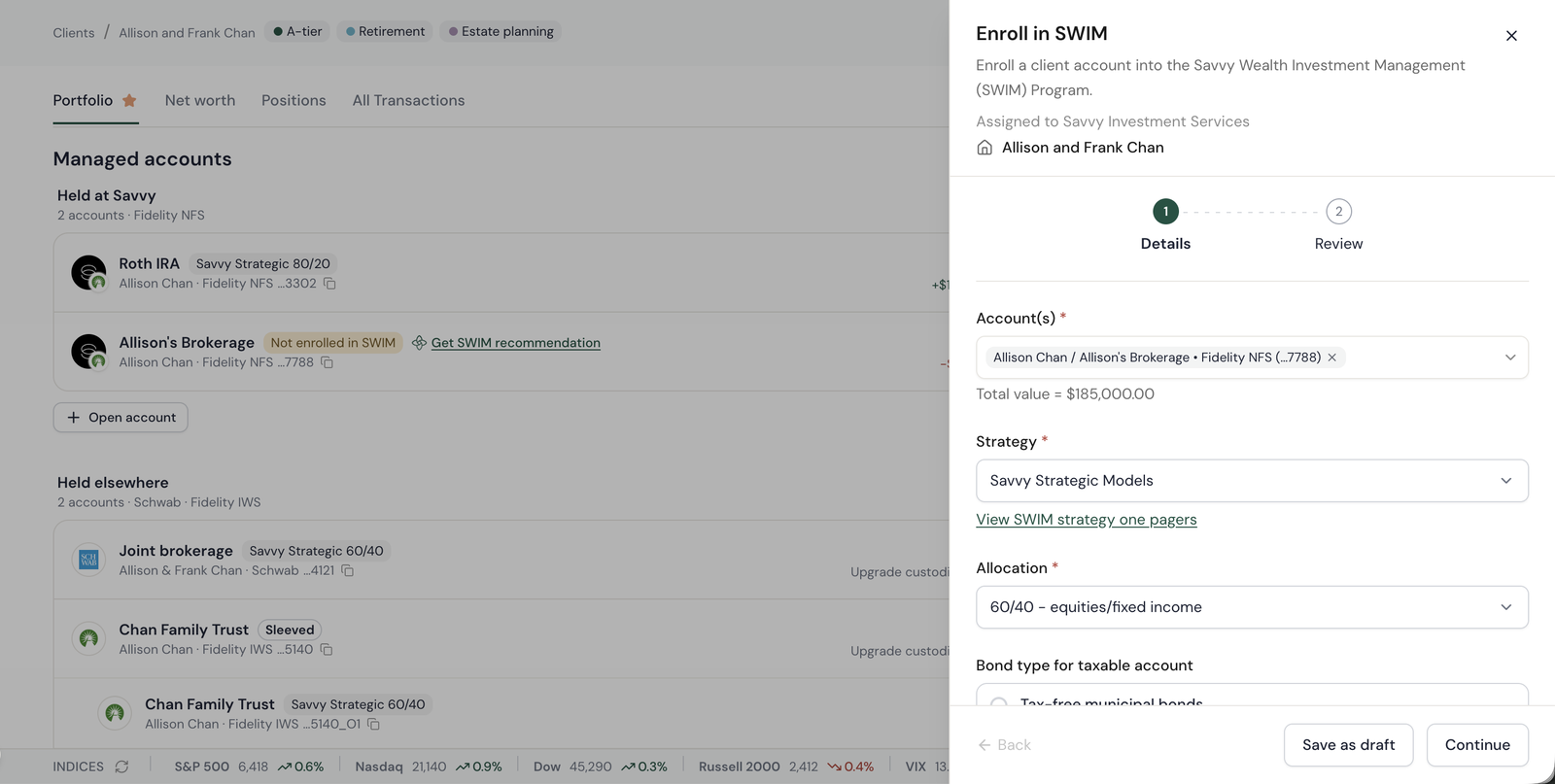
Task: Click Savvy Strategic 60/40 badge on Joint brokerage
Action: 316,551
